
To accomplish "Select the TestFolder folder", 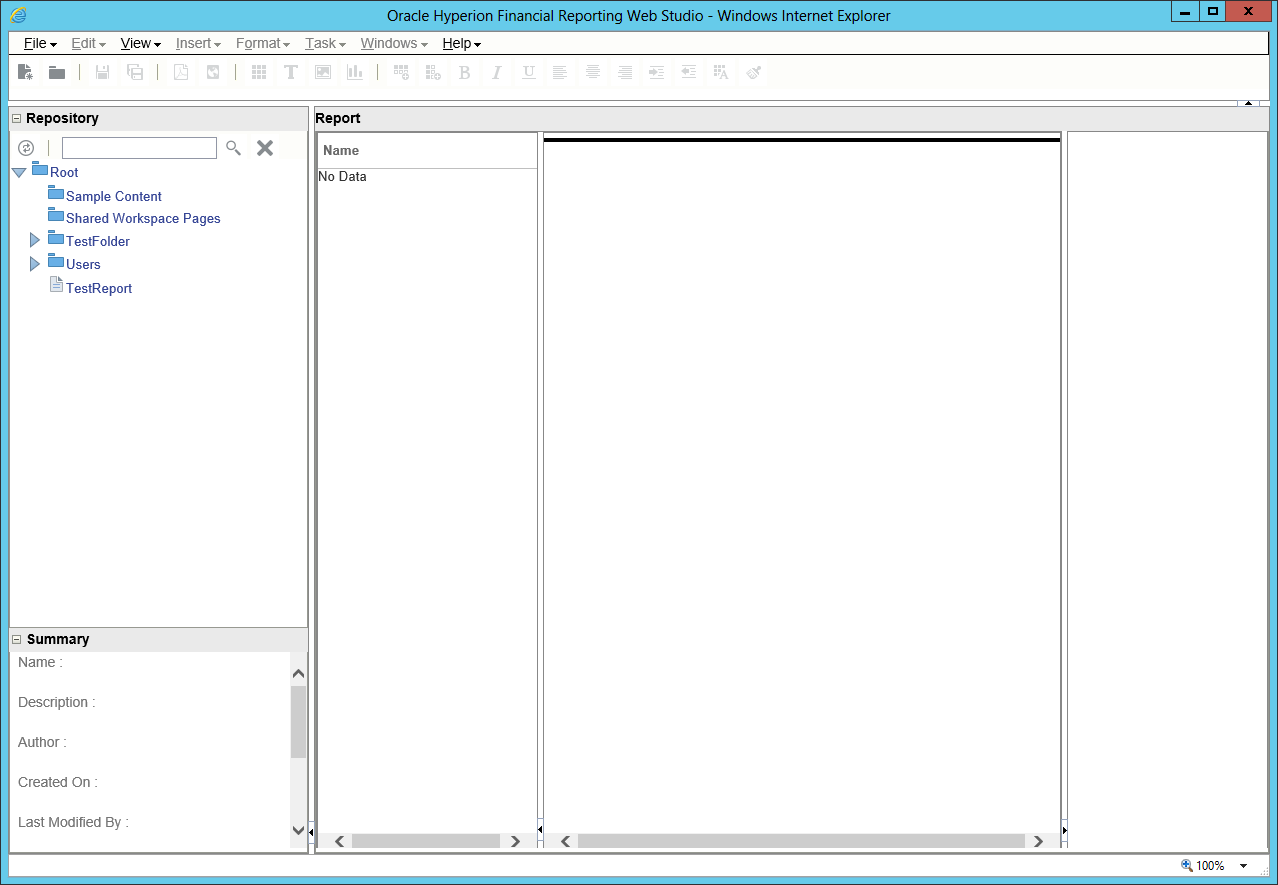I will (98, 241).
